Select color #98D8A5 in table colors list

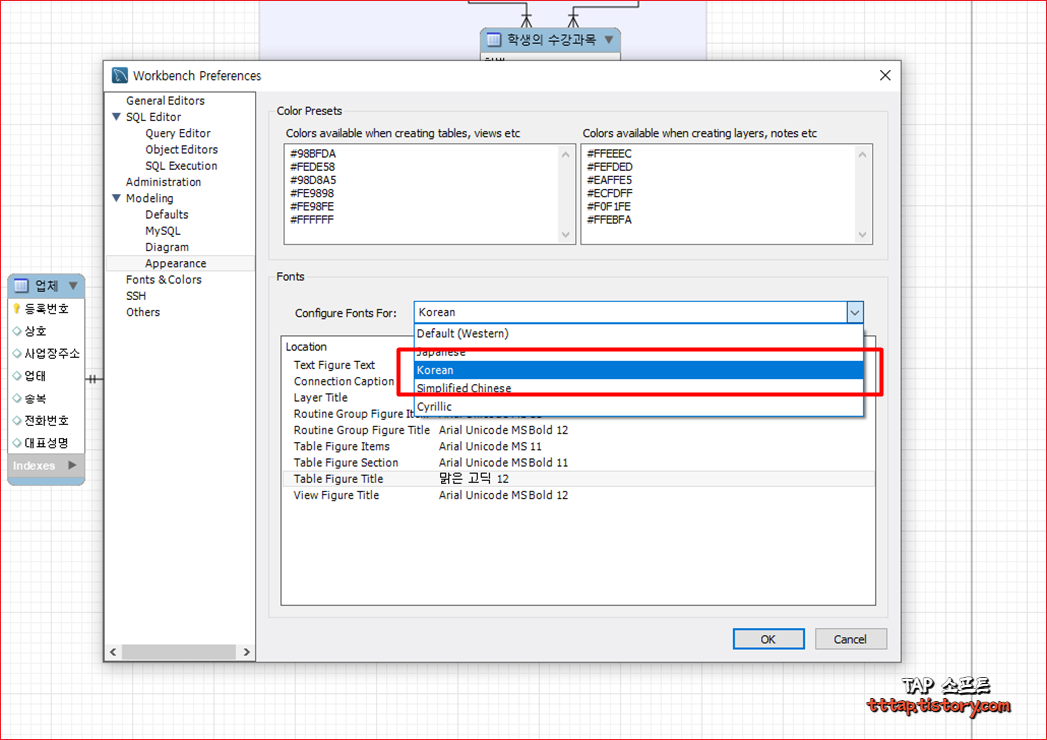click(313, 180)
